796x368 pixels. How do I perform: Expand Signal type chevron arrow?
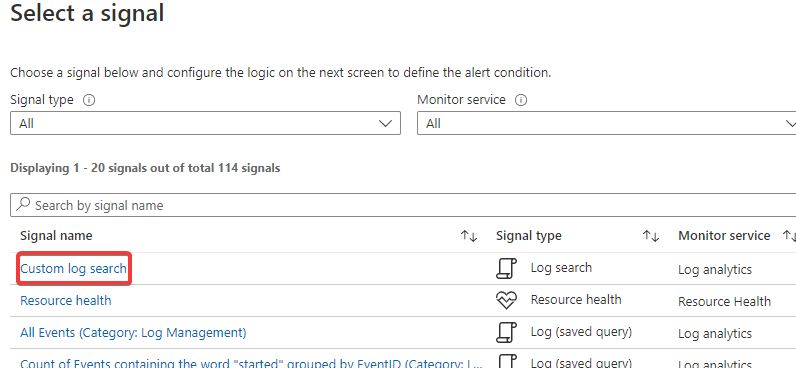385,123
